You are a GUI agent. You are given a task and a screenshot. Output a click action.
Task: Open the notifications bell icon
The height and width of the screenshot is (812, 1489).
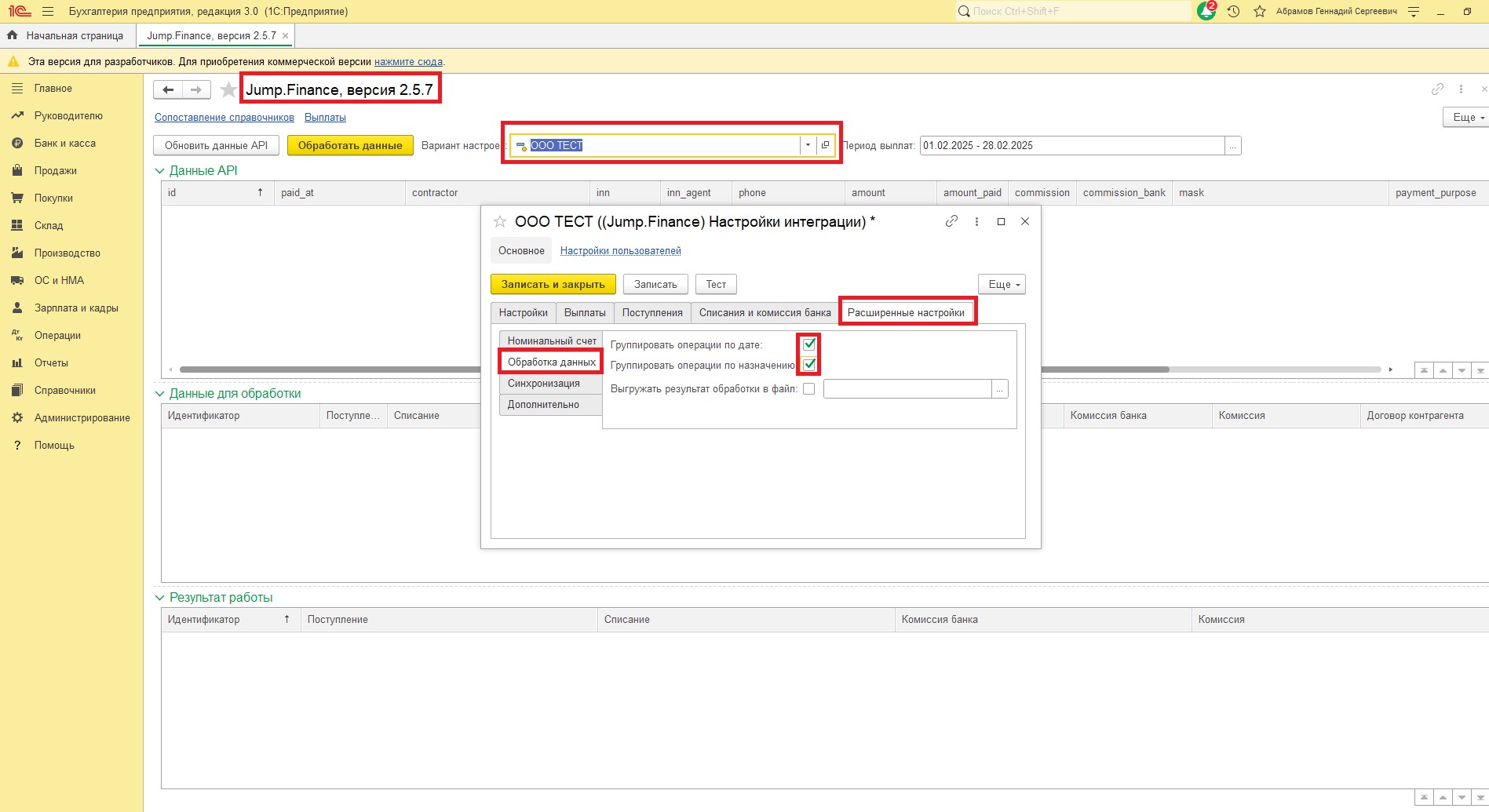pyautogui.click(x=1206, y=12)
